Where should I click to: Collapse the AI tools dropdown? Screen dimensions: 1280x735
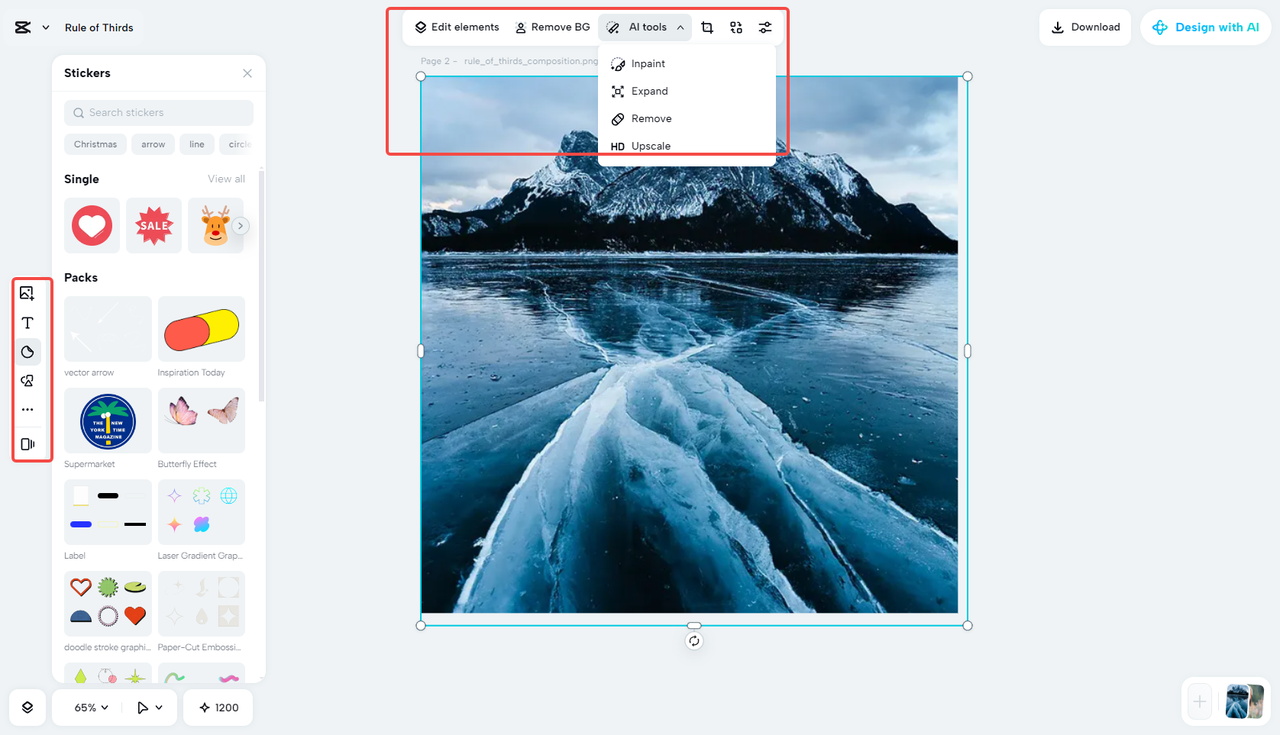coord(645,27)
